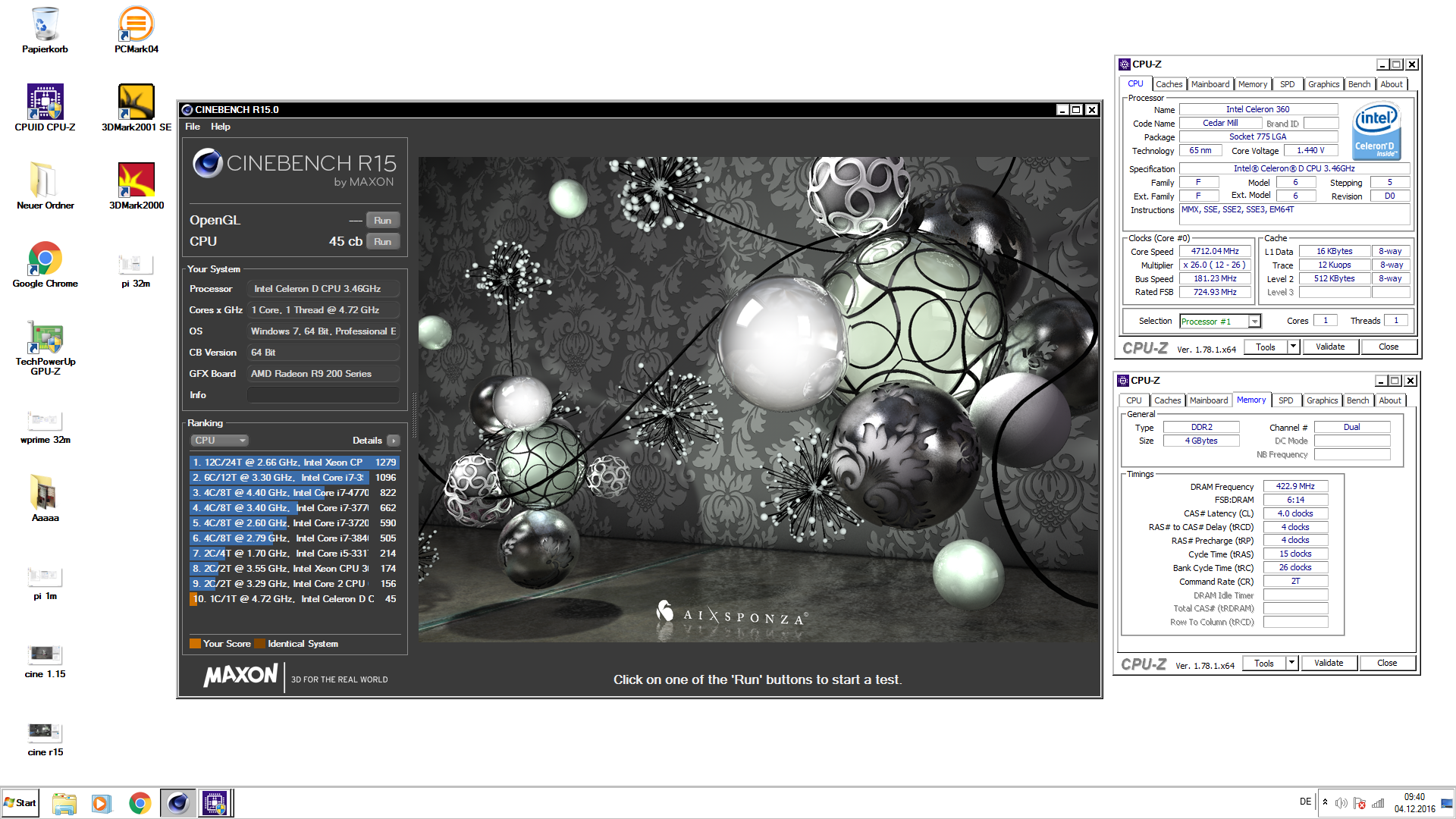Open Caches tab in lower CPU-Z window

pos(1167,400)
